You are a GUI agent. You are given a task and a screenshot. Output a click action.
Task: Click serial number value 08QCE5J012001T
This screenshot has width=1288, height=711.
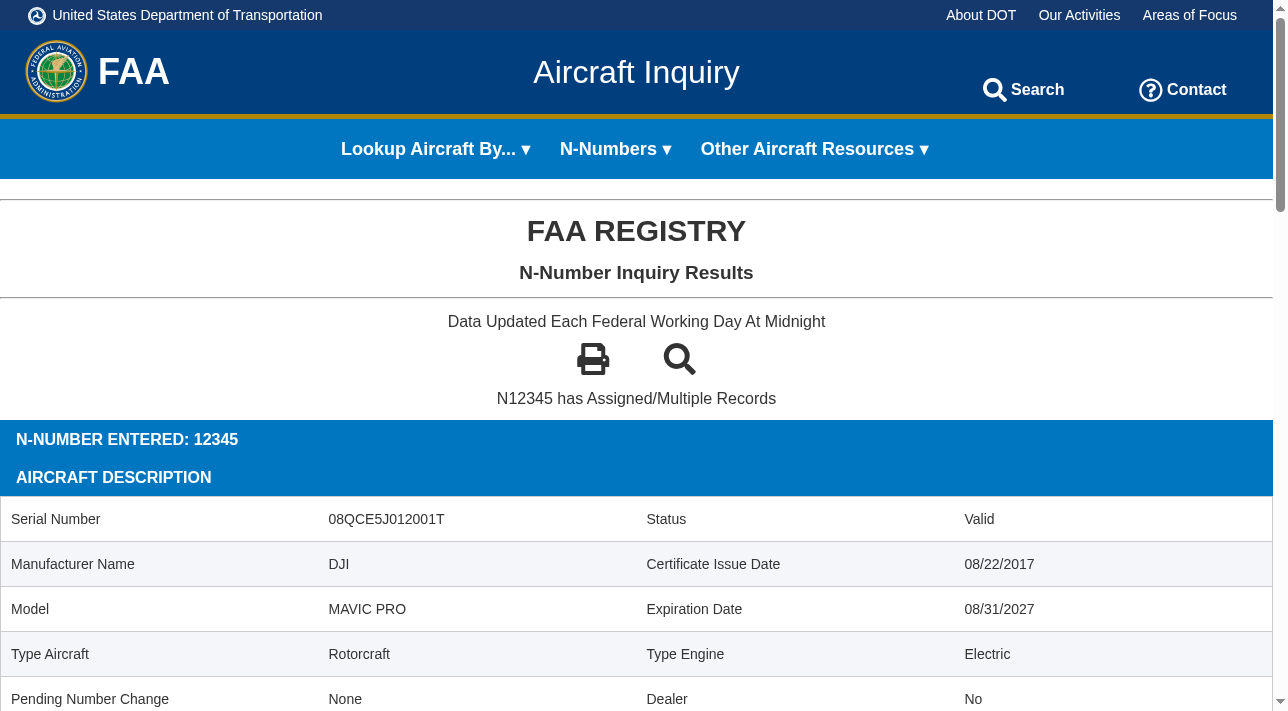[x=386, y=519]
